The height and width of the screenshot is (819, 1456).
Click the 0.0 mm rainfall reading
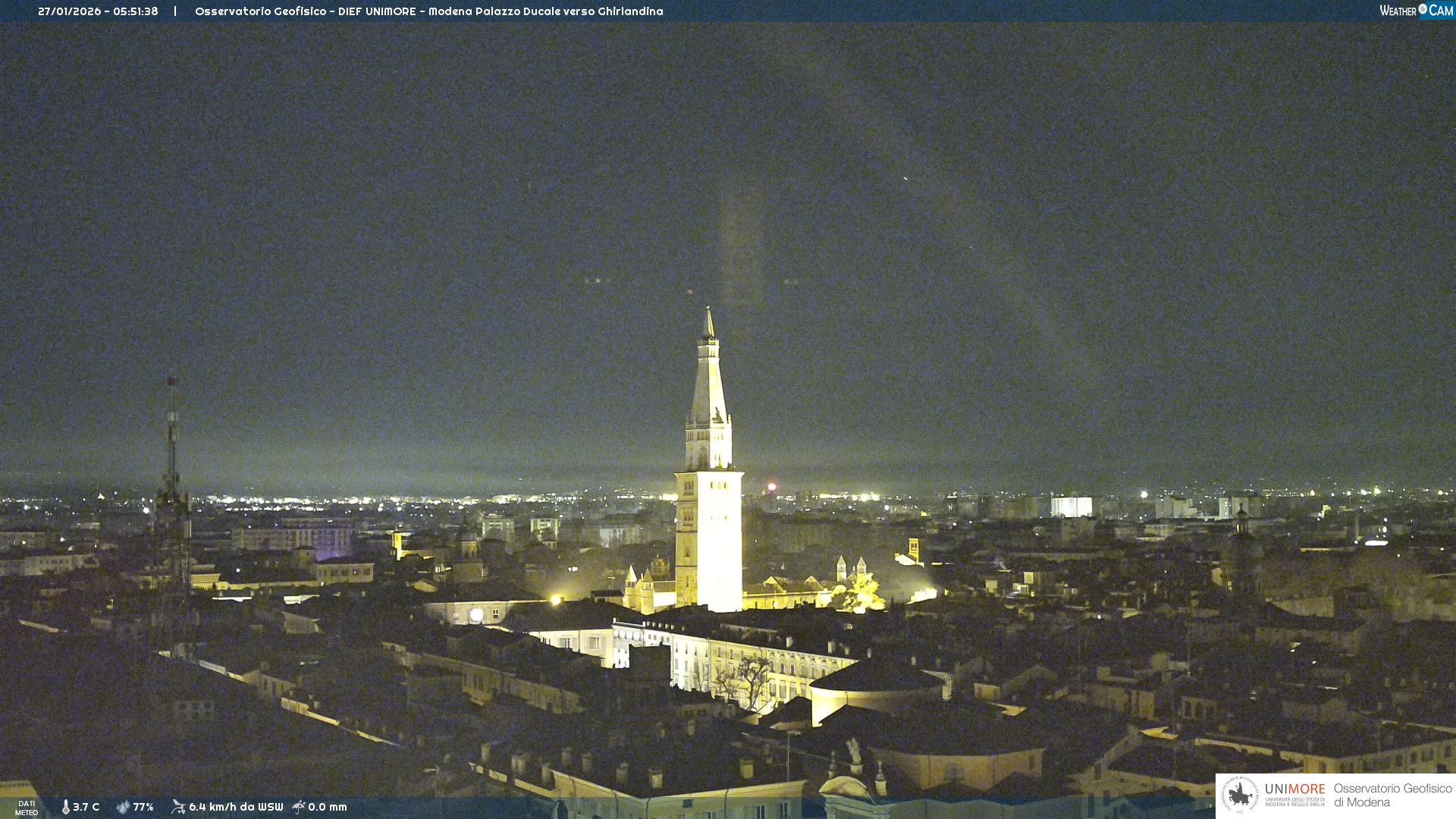pos(328,807)
